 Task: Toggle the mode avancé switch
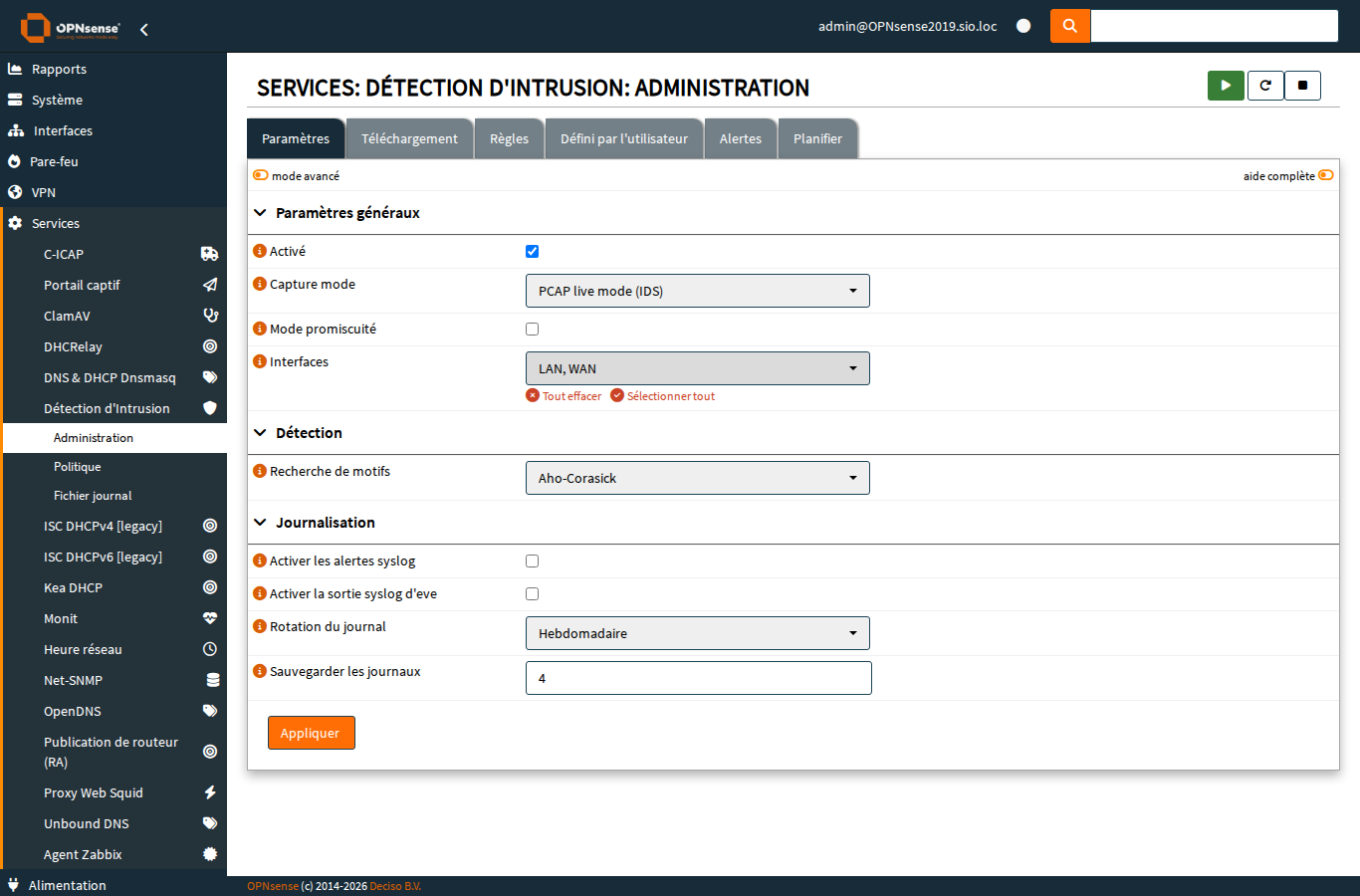tap(261, 175)
